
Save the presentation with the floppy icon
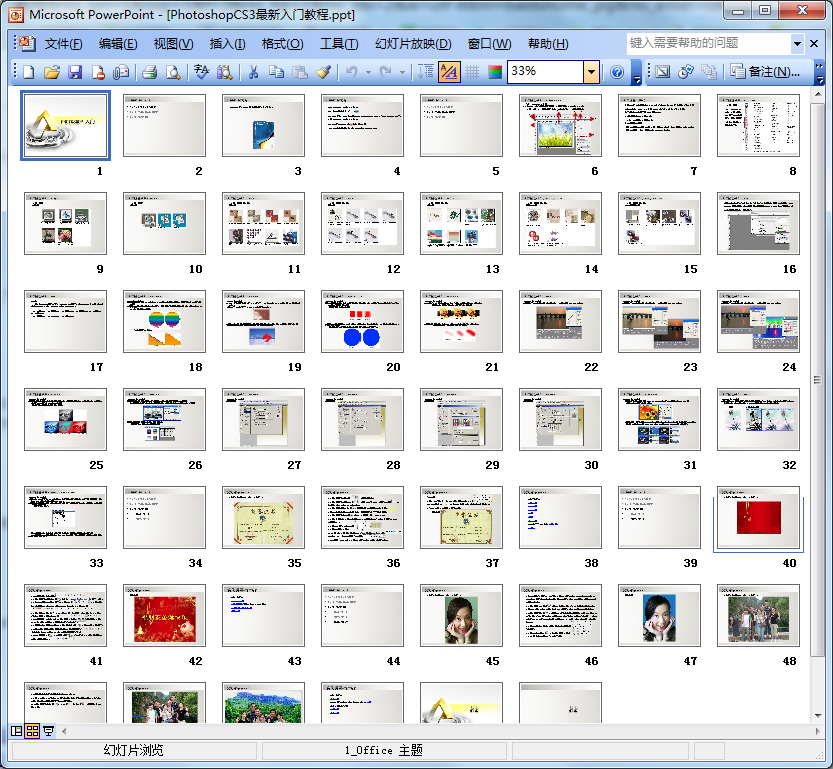click(75, 72)
